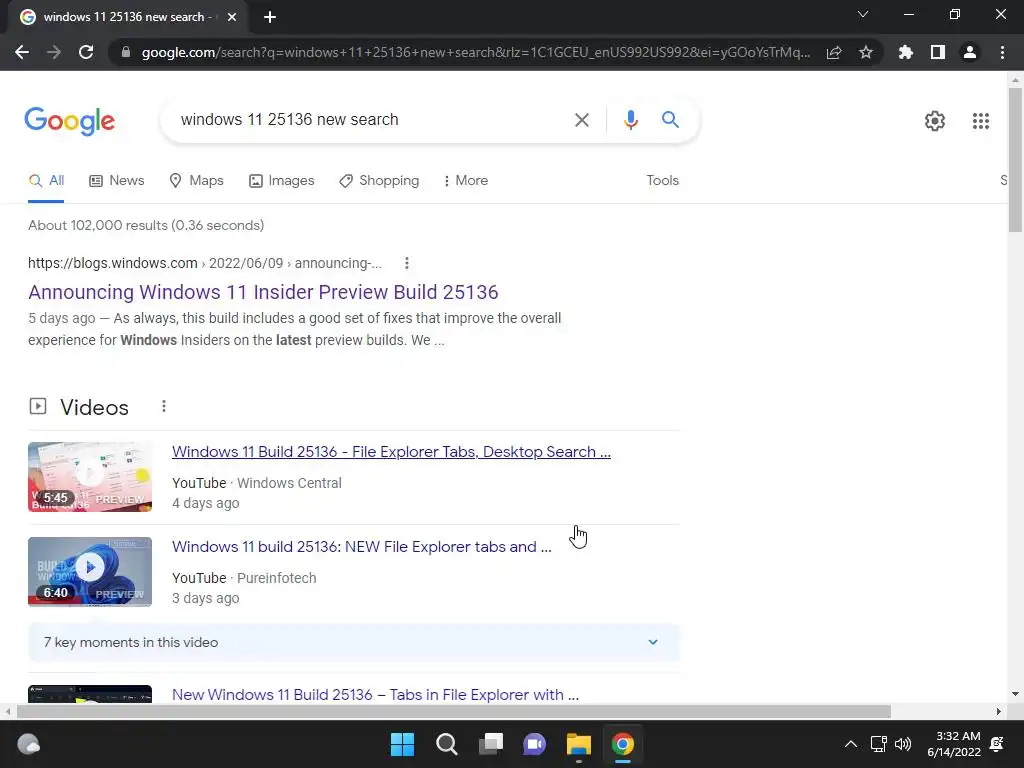This screenshot has width=1024, height=768.
Task: Clear the search box with the X
Action: click(581, 120)
